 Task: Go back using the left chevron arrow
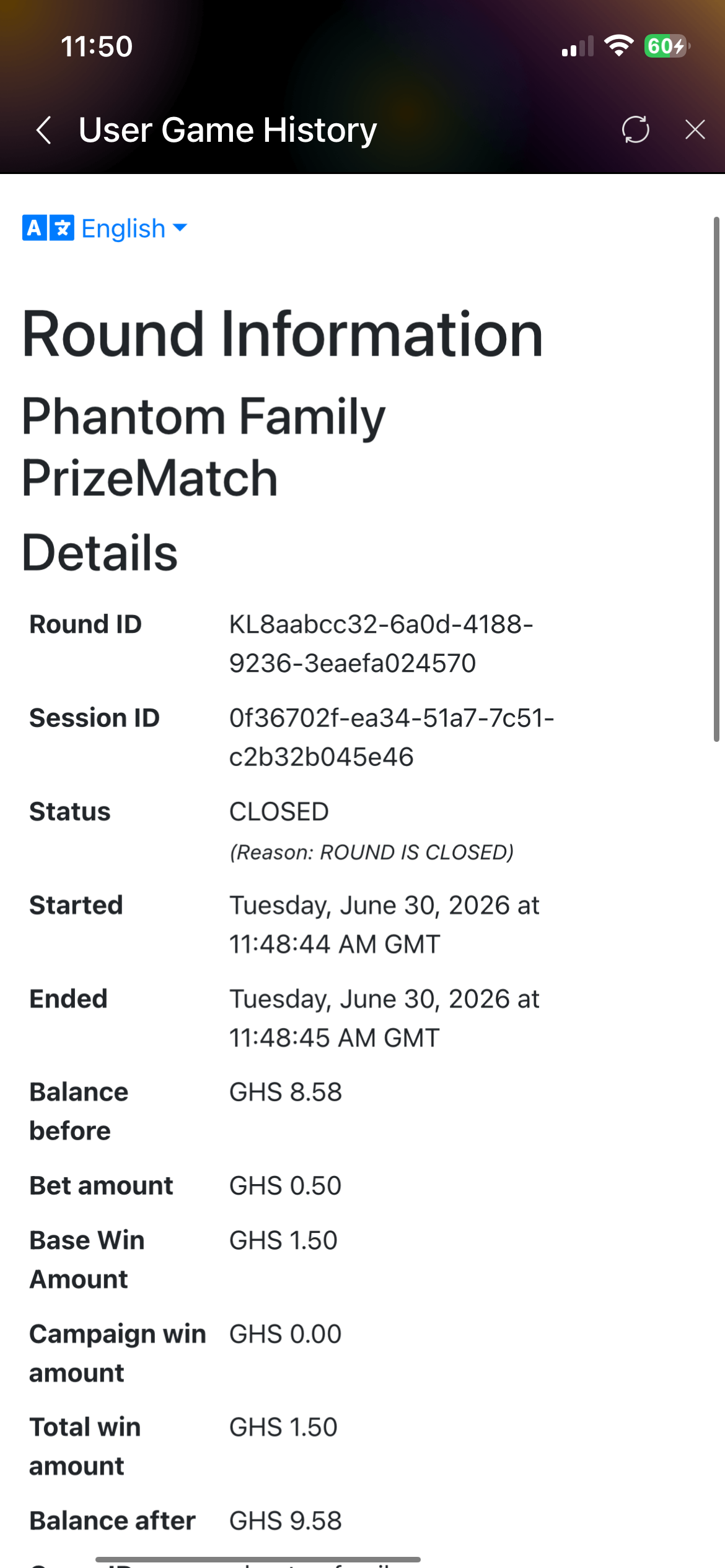pyautogui.click(x=43, y=130)
